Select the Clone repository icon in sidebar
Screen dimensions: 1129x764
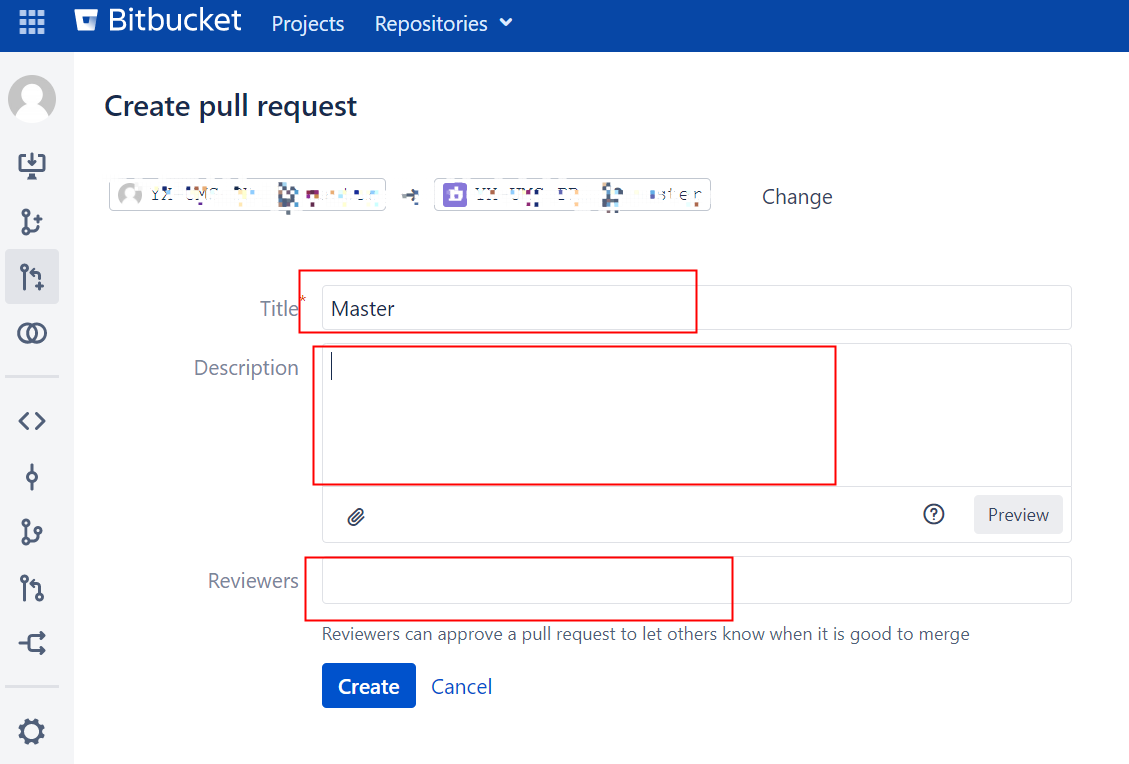(x=32, y=165)
